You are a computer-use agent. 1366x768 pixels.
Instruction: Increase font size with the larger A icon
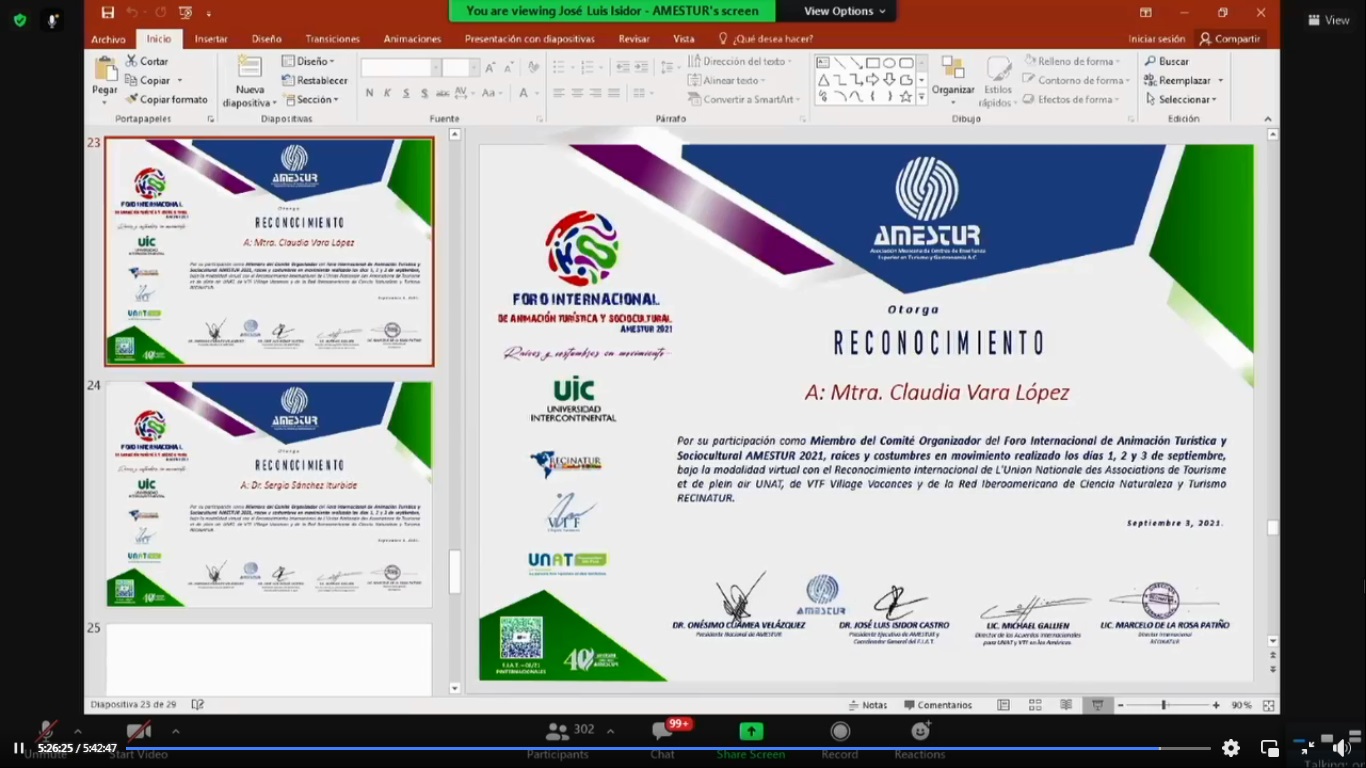click(x=490, y=67)
